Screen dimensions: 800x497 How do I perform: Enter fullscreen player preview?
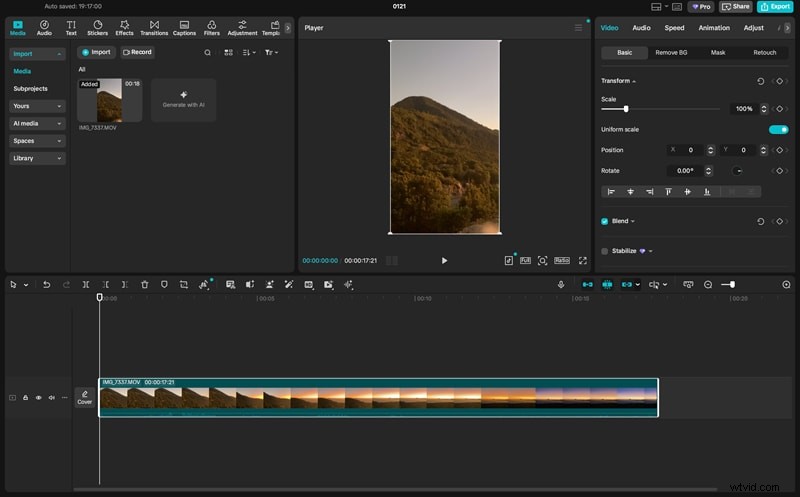click(x=583, y=260)
